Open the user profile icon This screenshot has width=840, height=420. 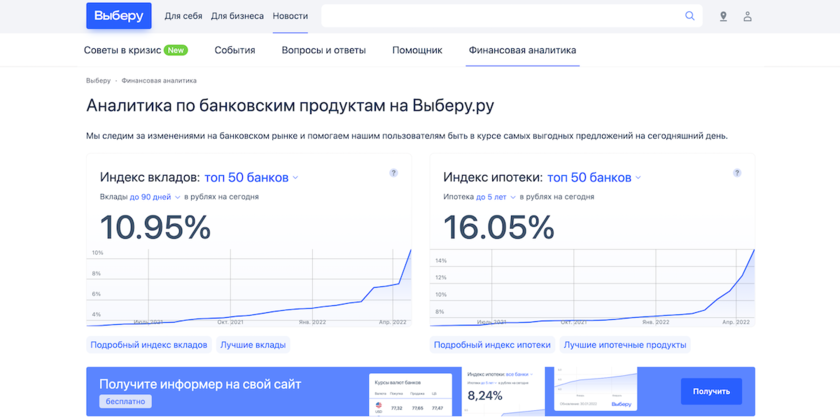click(747, 16)
